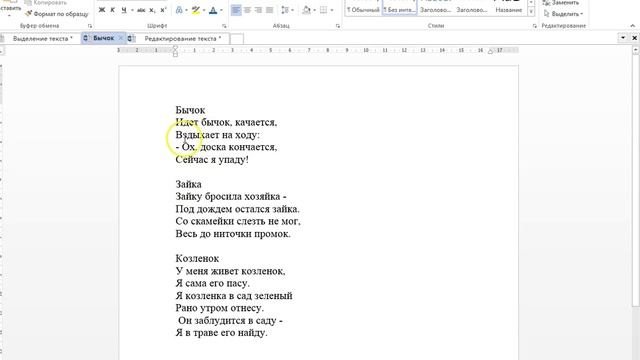Image resolution: width=640 pixels, height=360 pixels.
Task: Click Формат по образцу format painter
Action: 56,14
